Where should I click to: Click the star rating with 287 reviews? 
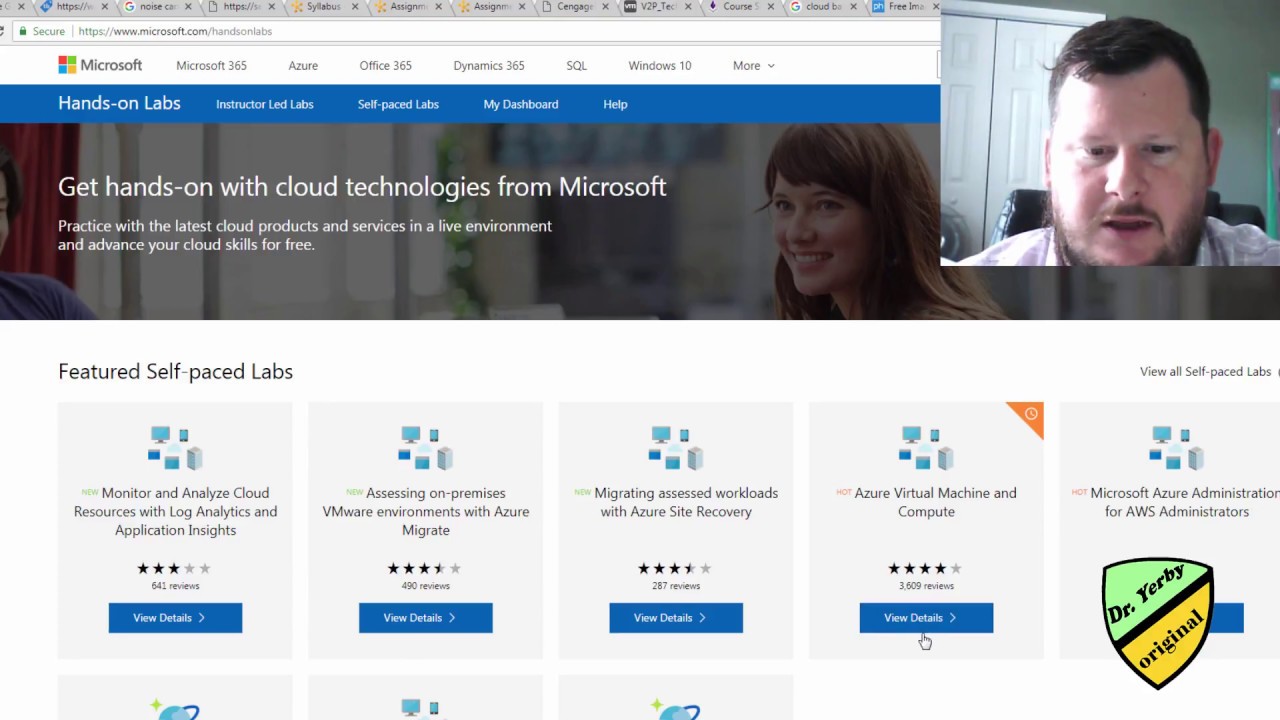[676, 568]
